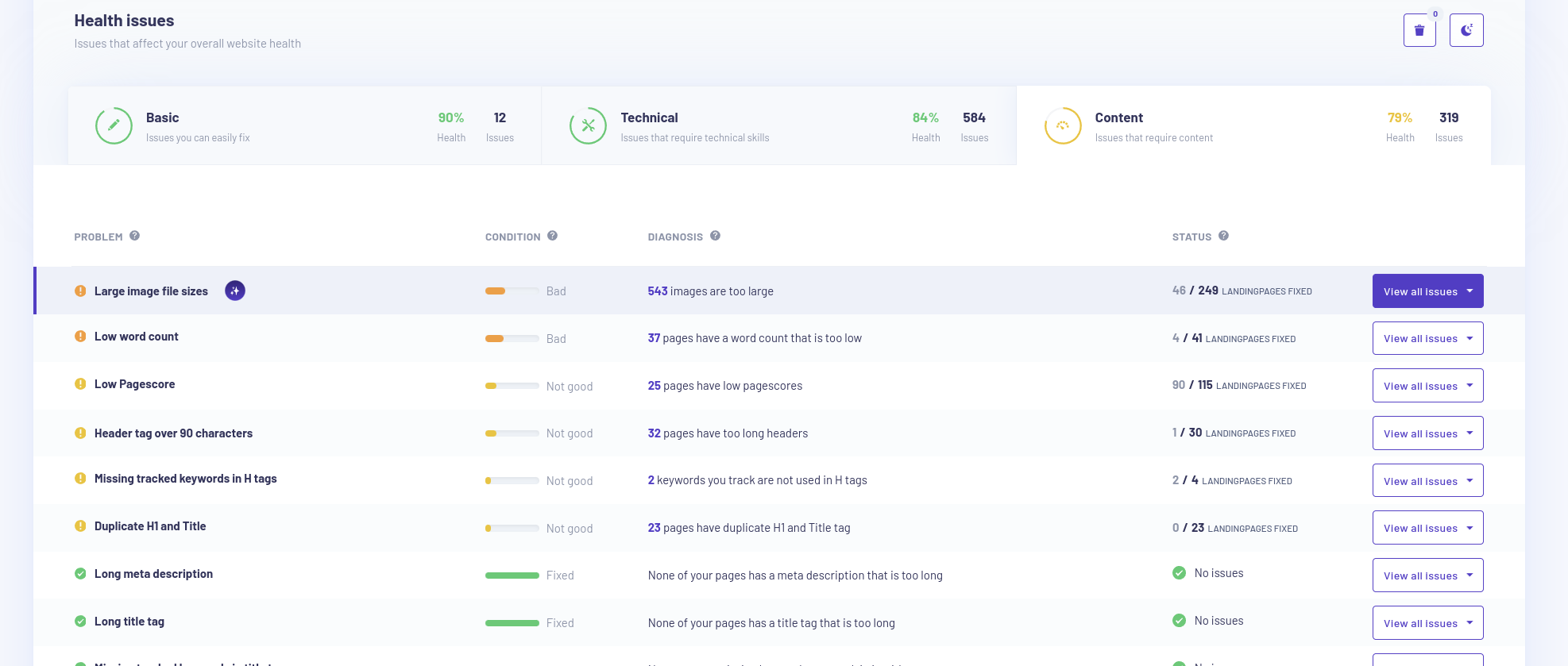Open View all issues for Long title tag
The image size is (1568, 666).
1427,623
